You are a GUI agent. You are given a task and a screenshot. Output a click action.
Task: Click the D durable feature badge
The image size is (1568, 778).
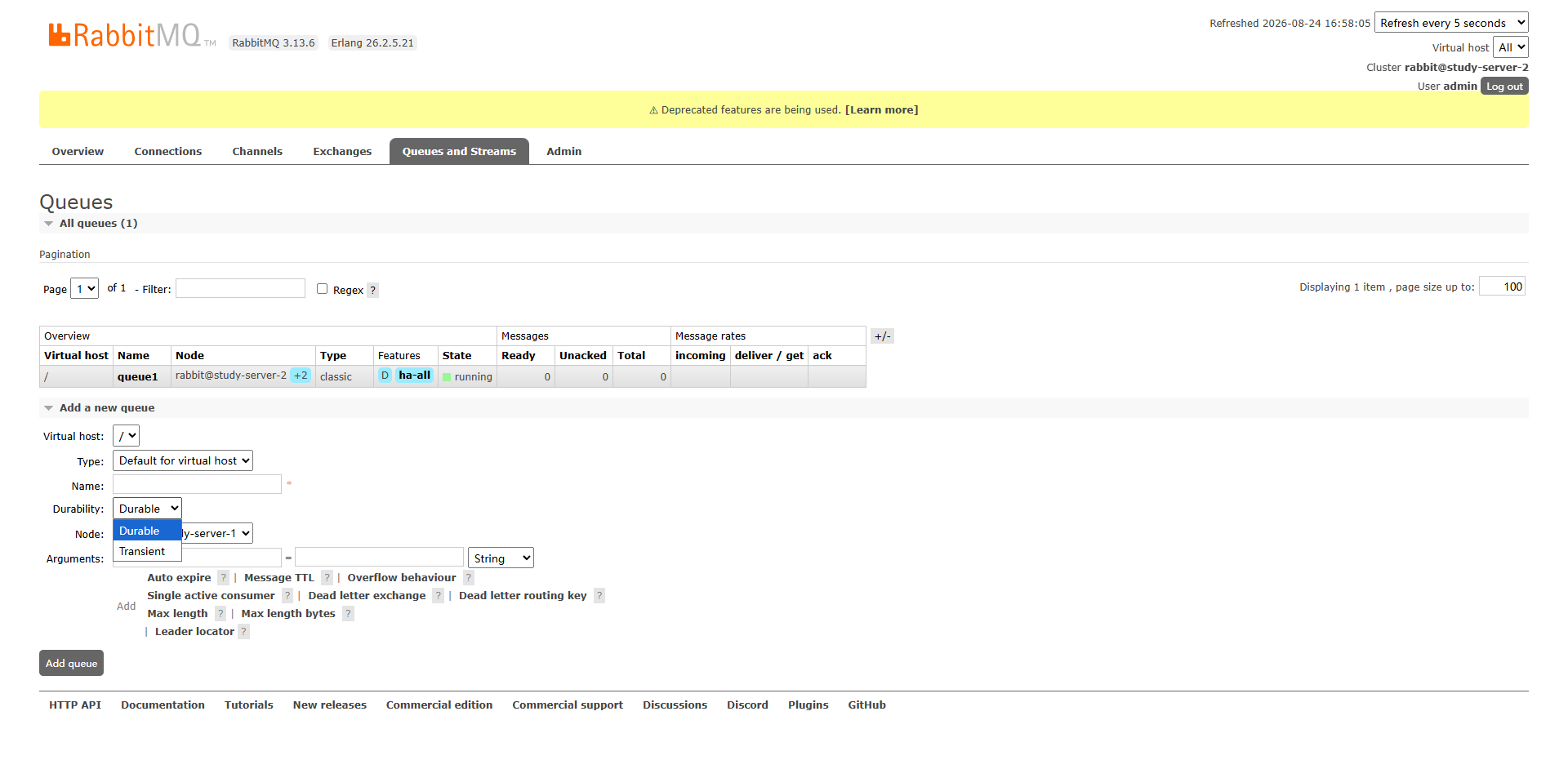385,376
